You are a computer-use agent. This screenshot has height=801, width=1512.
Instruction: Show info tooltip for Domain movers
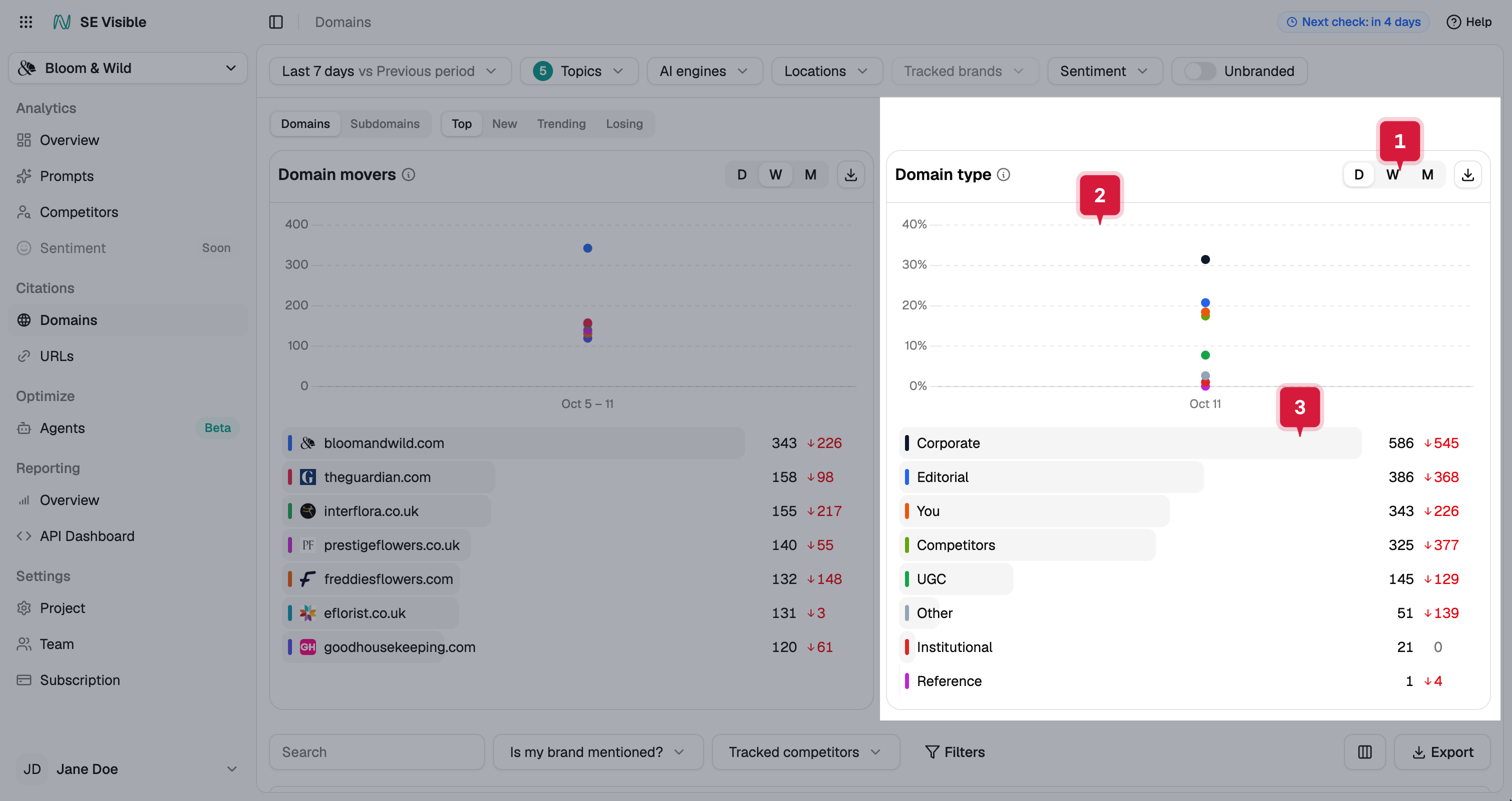[x=408, y=175]
